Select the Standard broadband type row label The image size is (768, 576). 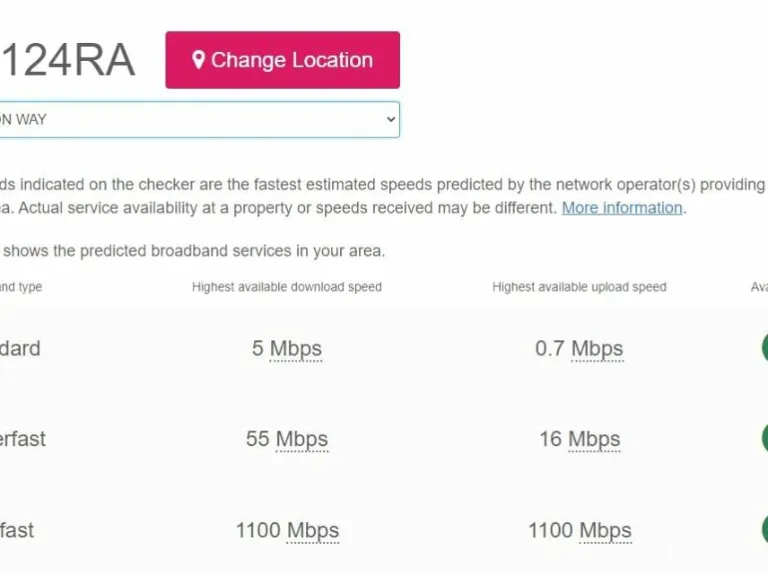pyautogui.click(x=20, y=349)
